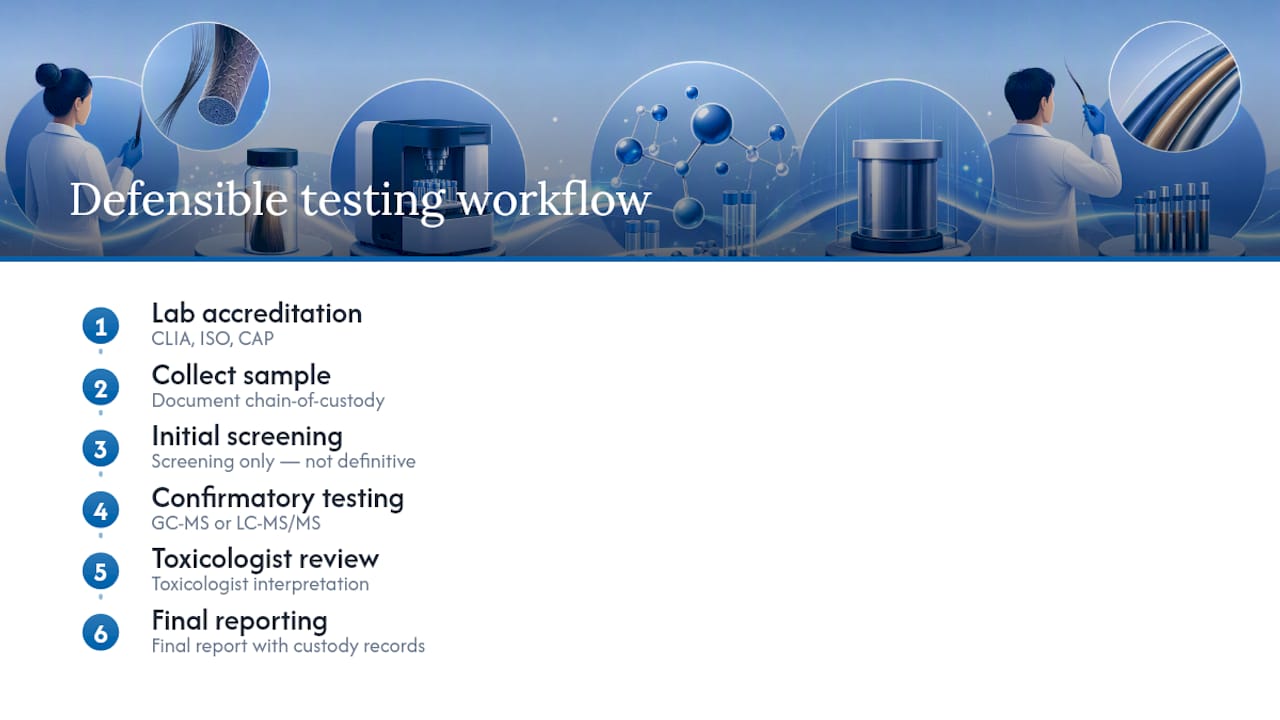Select the 'Lab accreditation' heading
Image resolution: width=1280 pixels, height=720 pixels.
point(257,313)
